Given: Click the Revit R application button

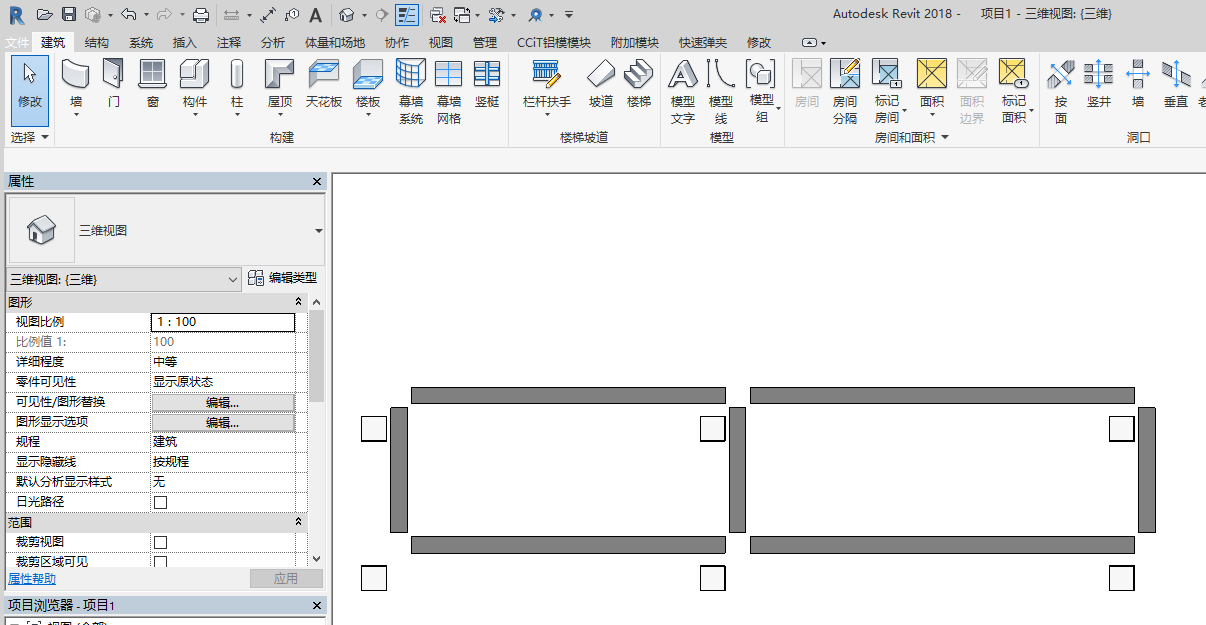Looking at the screenshot, I should click(x=16, y=15).
